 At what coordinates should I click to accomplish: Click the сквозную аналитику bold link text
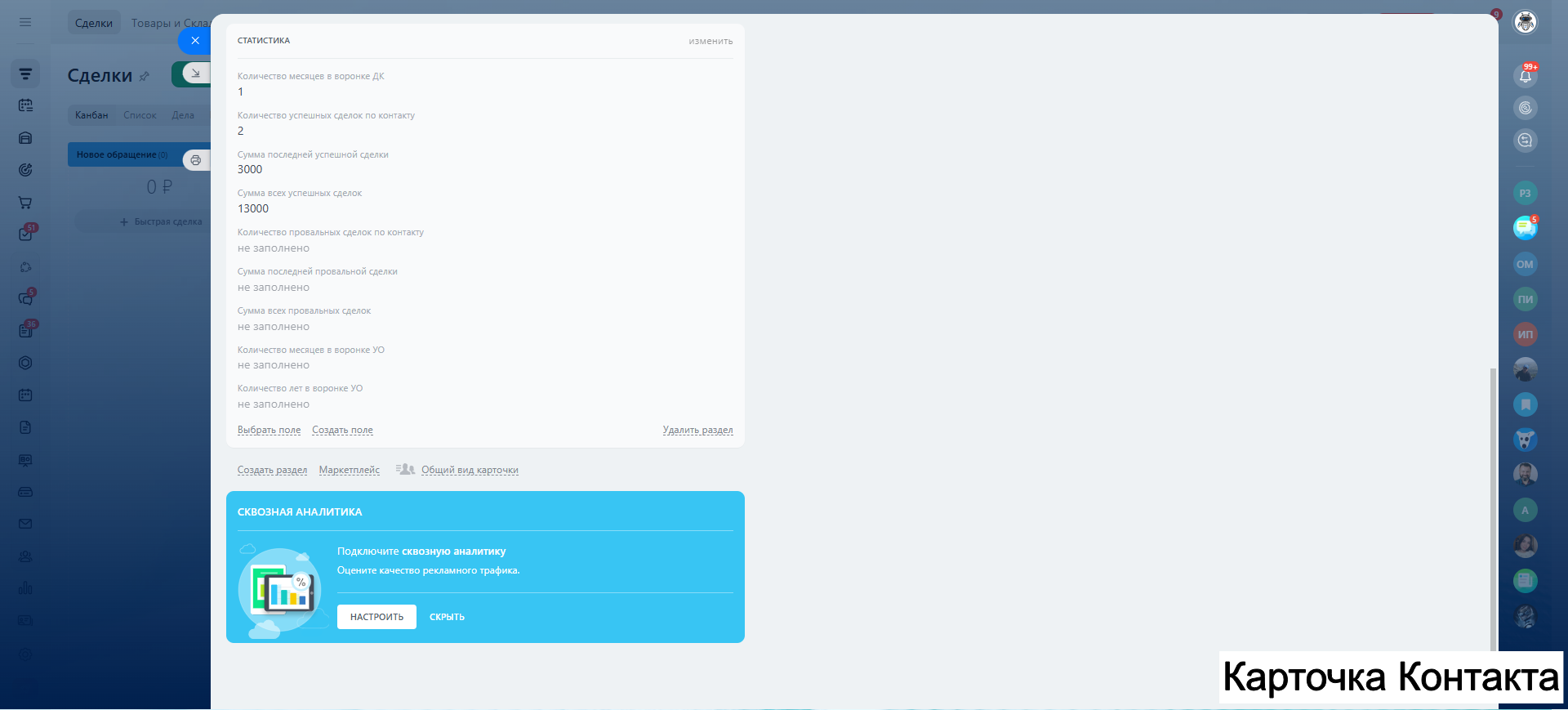tap(453, 551)
